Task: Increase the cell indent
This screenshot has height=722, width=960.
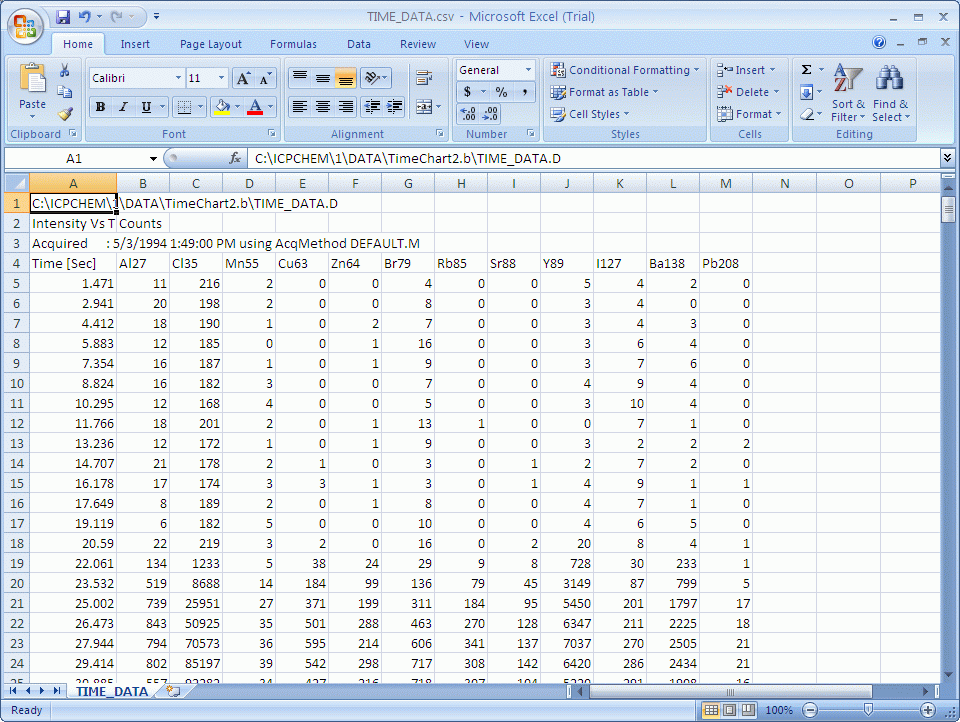Action: pyautogui.click(x=395, y=107)
